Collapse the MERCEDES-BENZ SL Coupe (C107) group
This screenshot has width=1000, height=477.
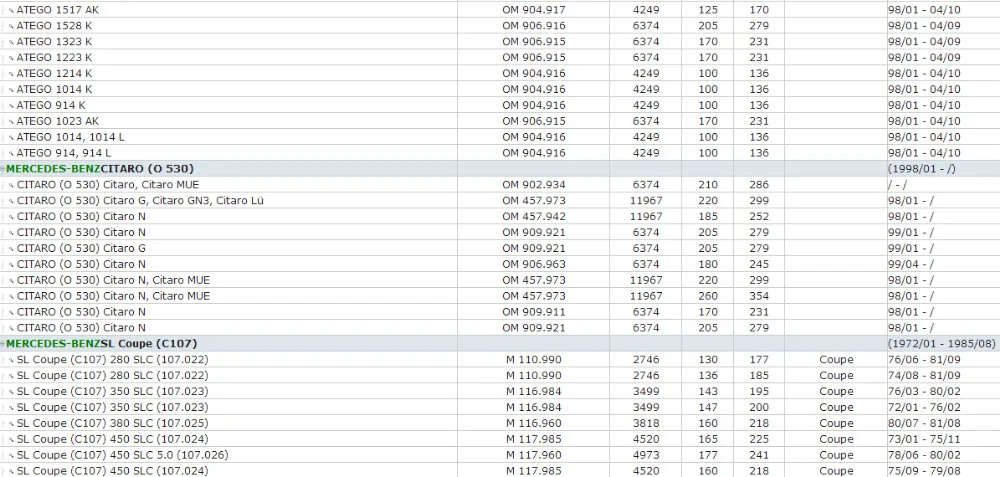(x=3, y=344)
